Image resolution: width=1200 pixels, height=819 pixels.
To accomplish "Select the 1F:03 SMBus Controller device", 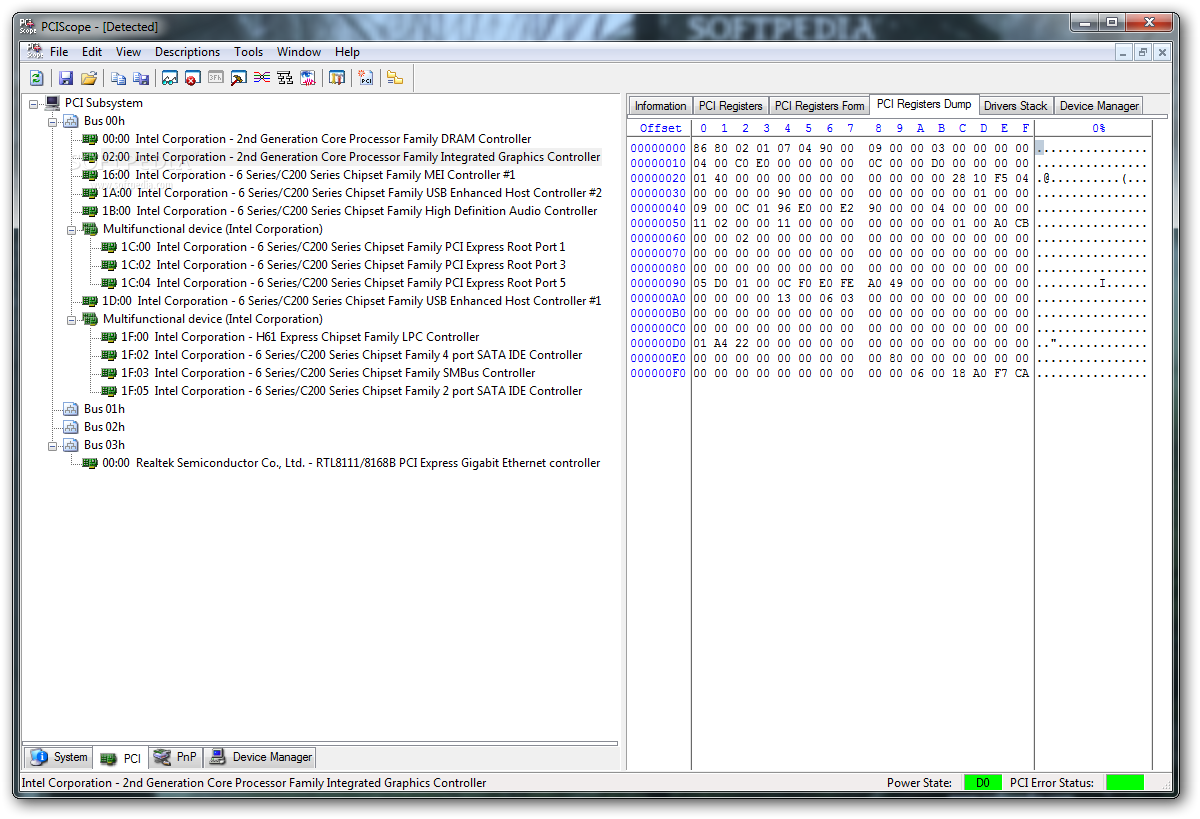I will [328, 373].
